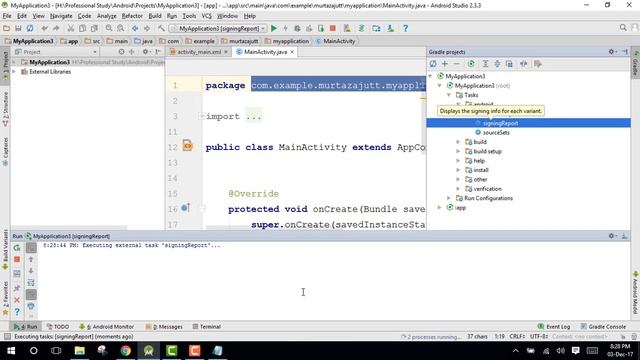This screenshot has width=640, height=360.
Task: Click the green Run app button
Action: click(x=274, y=28)
